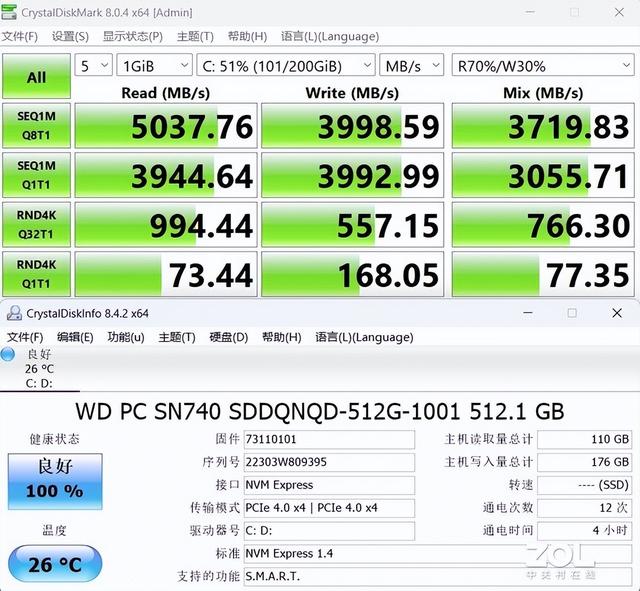Click the firmware field 73110101
The width and height of the screenshot is (640, 591).
(329, 439)
